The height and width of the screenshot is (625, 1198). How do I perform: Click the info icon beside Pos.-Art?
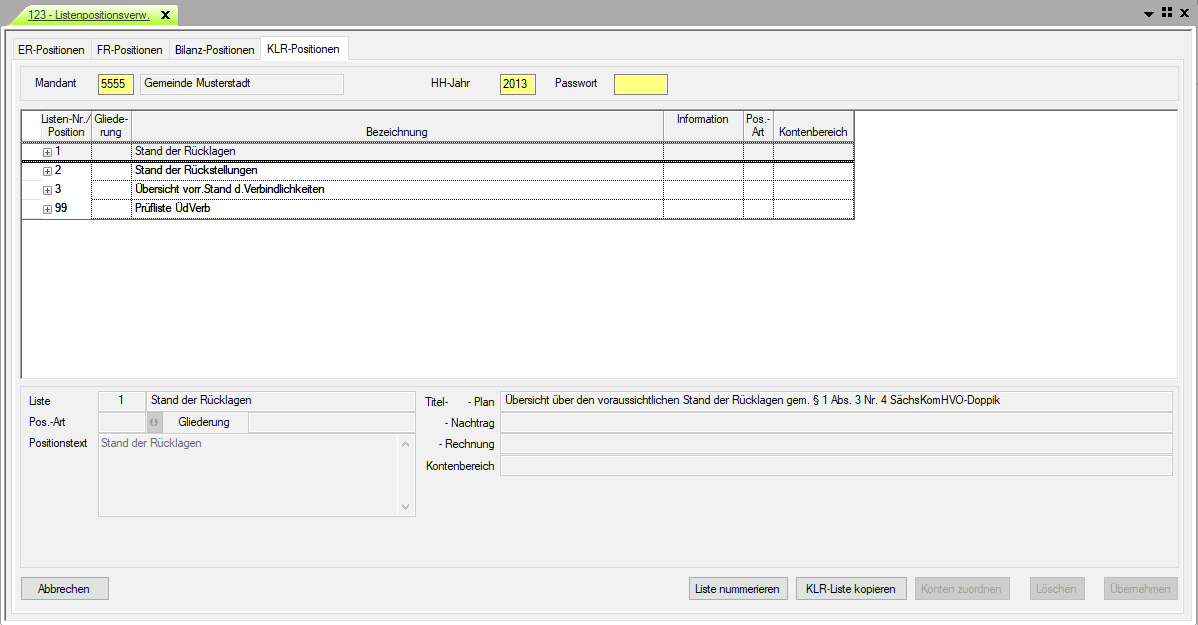click(155, 422)
